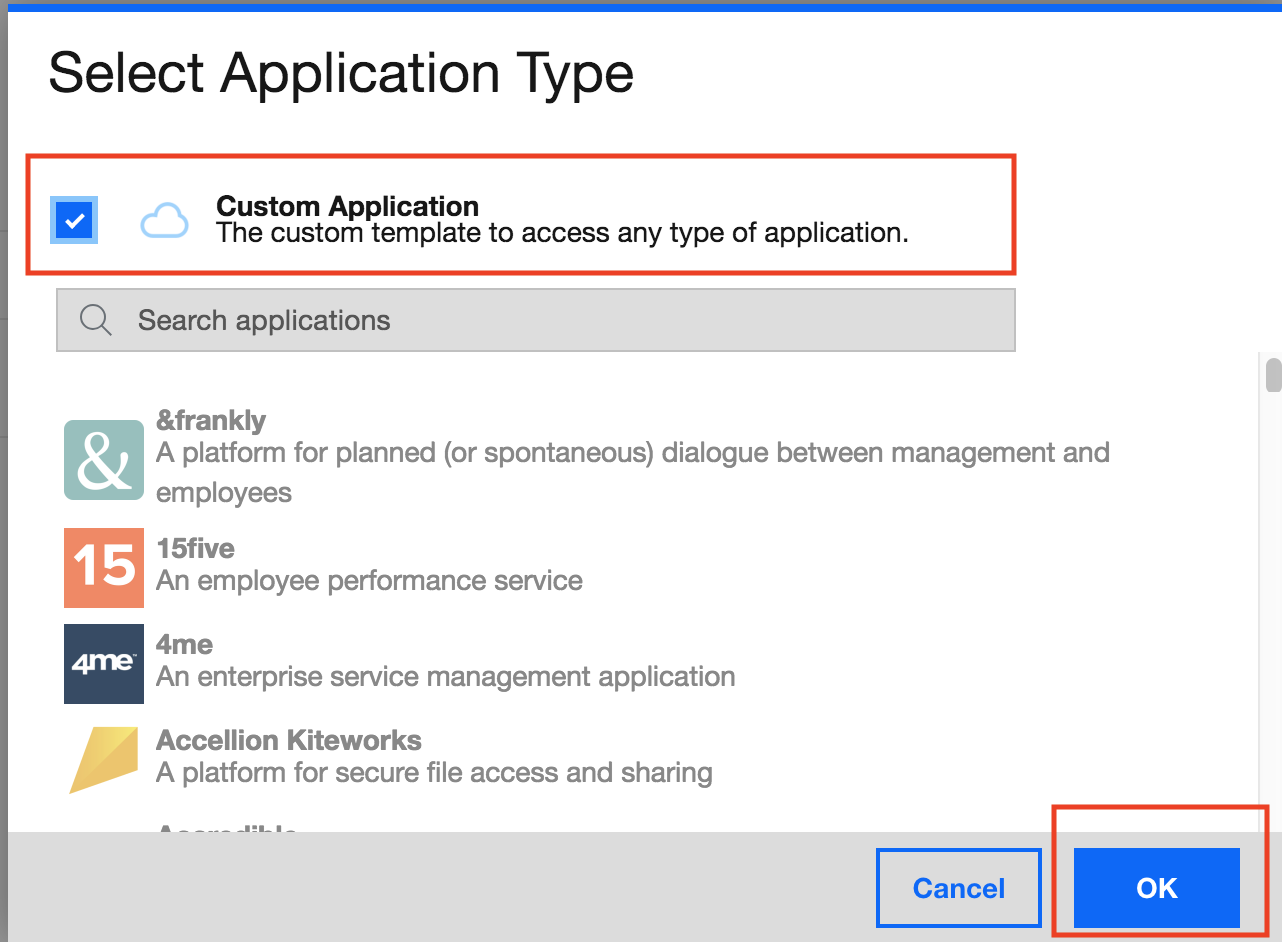Choose the 4me application title
The image size is (1282, 942).
click(185, 644)
